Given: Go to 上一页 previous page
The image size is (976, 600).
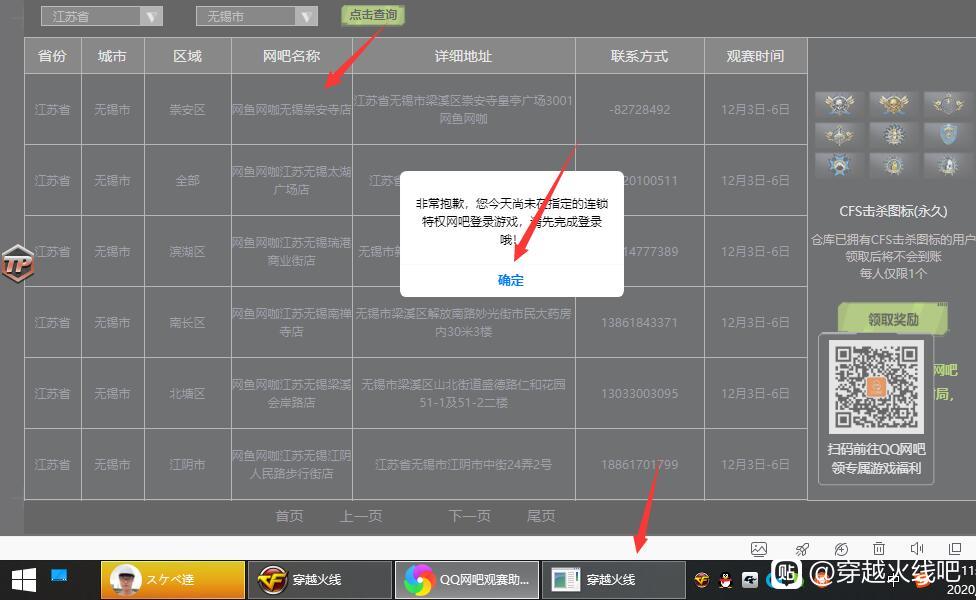Looking at the screenshot, I should (361, 516).
